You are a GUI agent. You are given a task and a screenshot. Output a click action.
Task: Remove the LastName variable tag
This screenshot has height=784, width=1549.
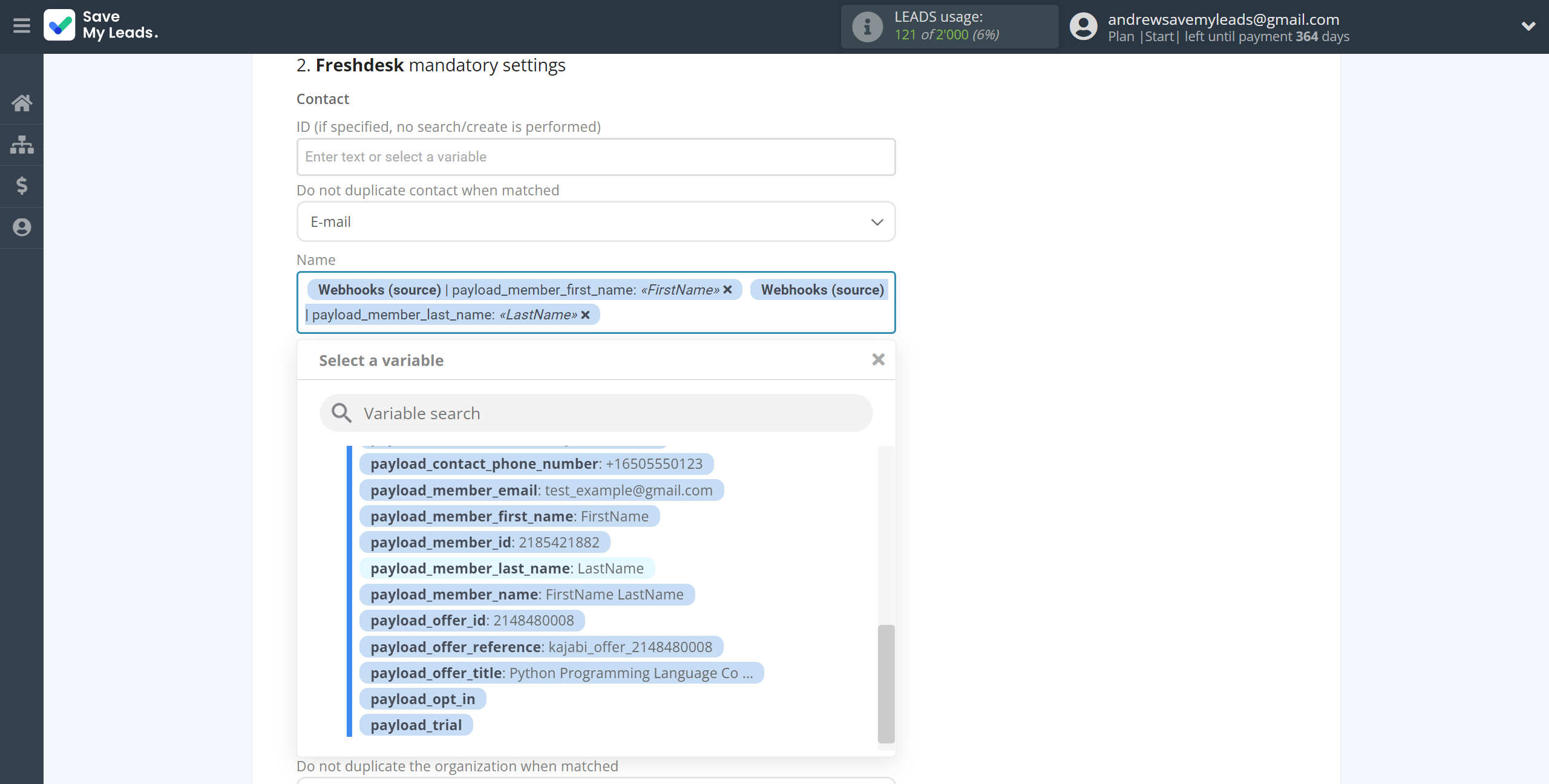(585, 315)
